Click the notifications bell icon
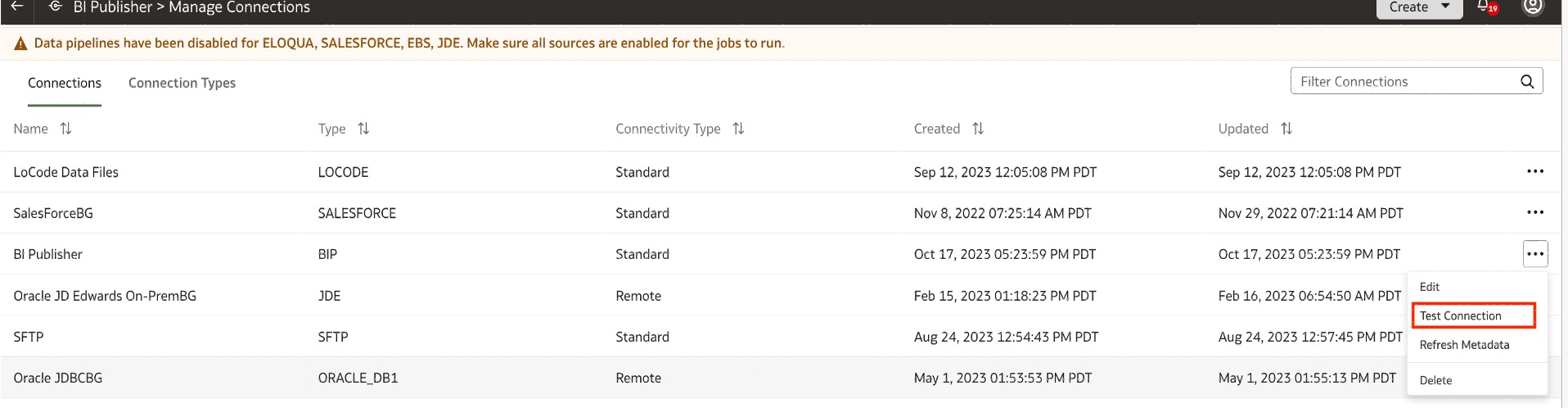Screen dimensions: 1568x408 [1485, 7]
